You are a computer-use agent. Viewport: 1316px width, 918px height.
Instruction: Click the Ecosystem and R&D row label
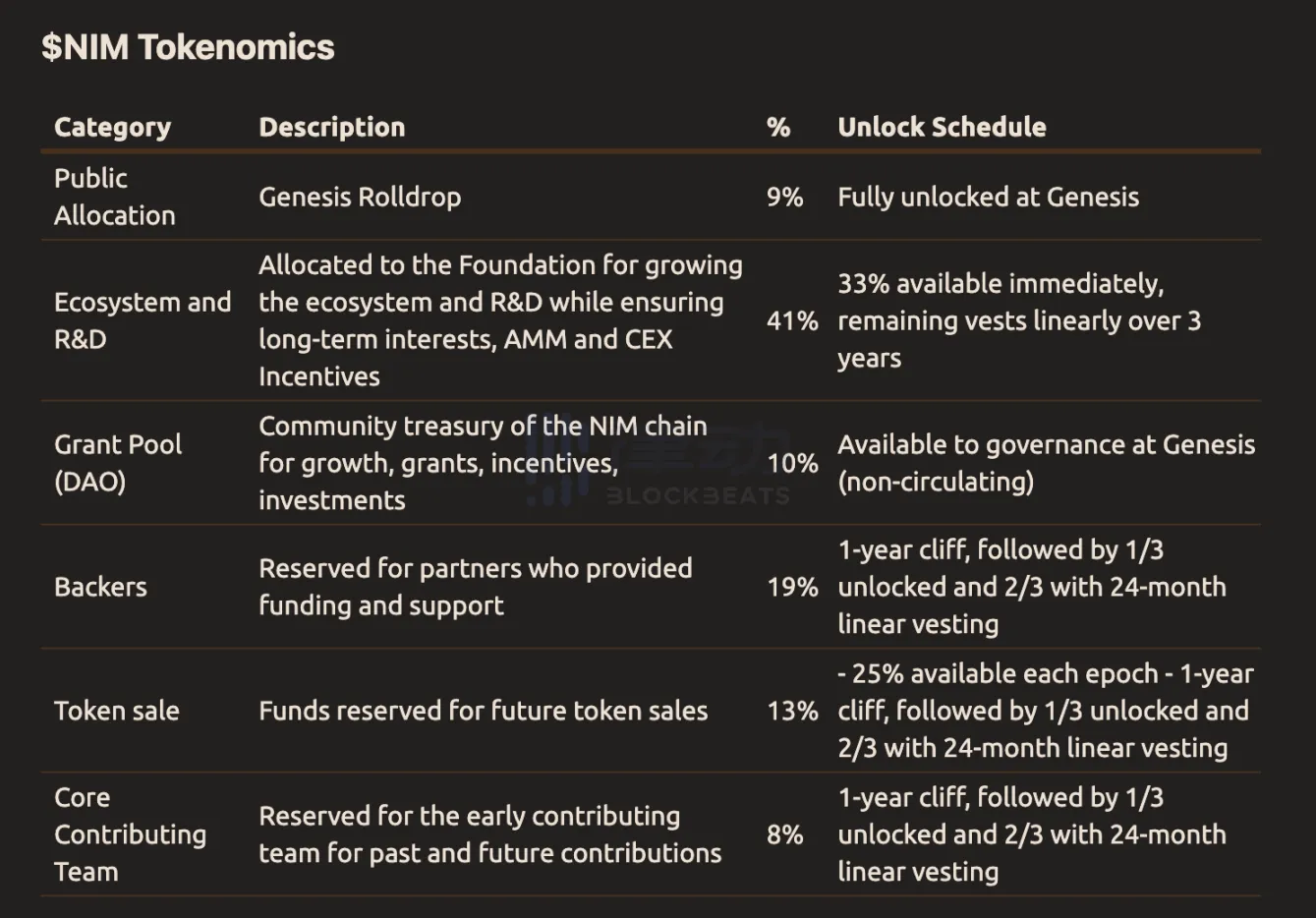[x=142, y=320]
